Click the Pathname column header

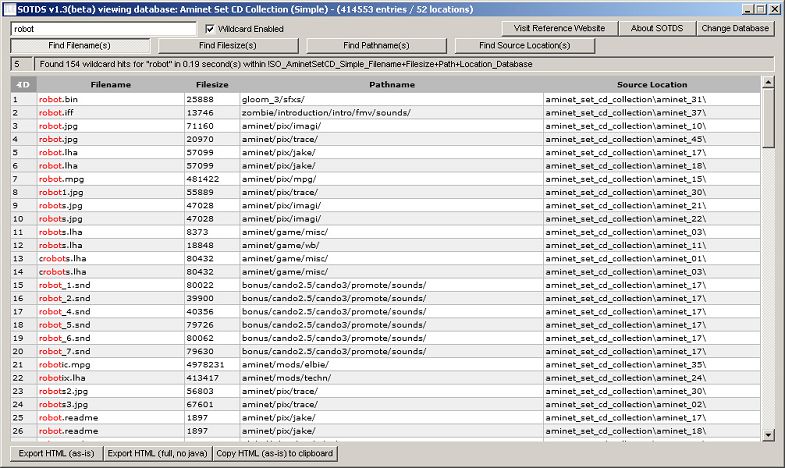[391, 85]
